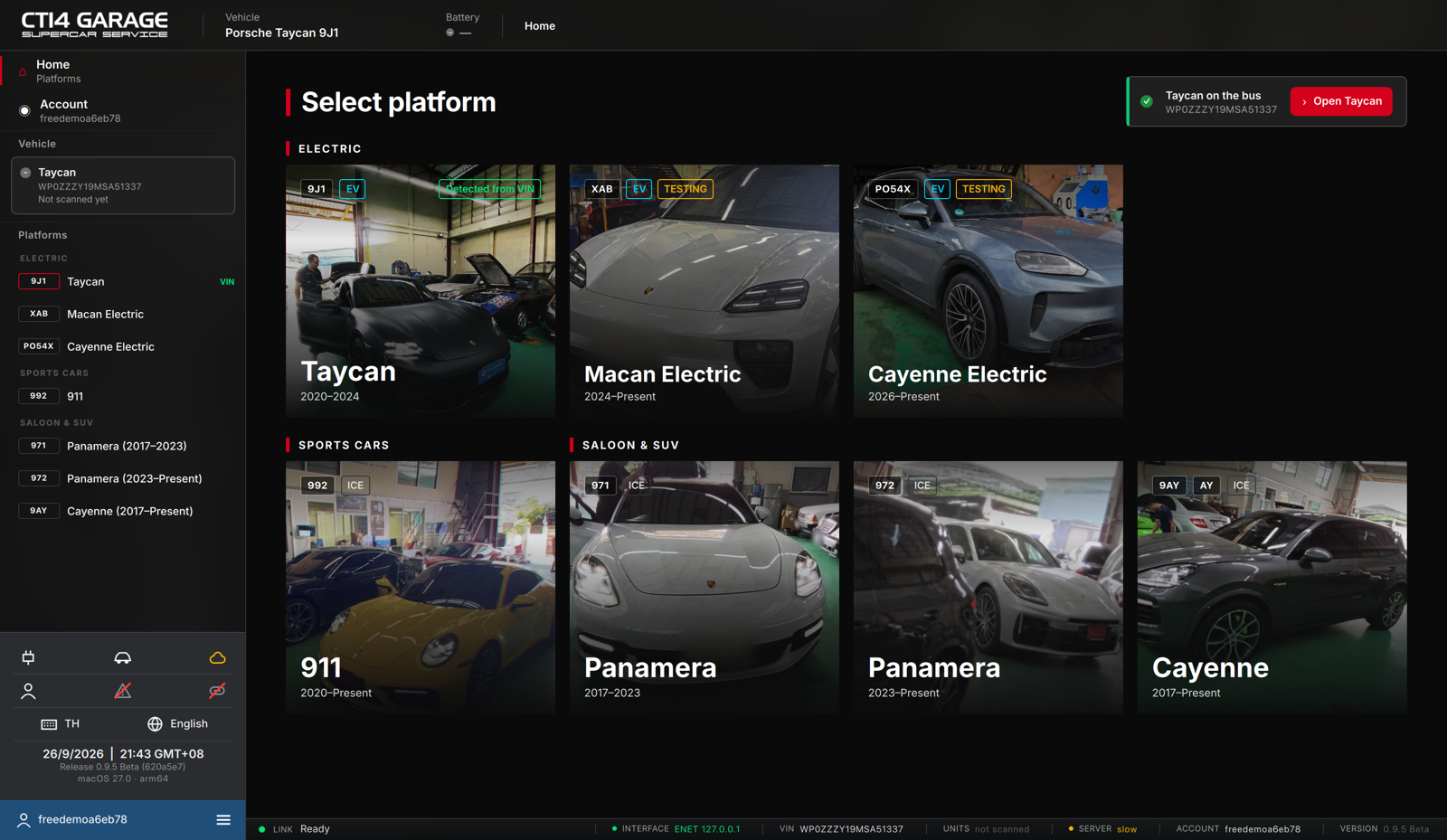This screenshot has width=1447, height=840.
Task: Open the Taycan 2020–2024 platform card
Action: coord(421,291)
